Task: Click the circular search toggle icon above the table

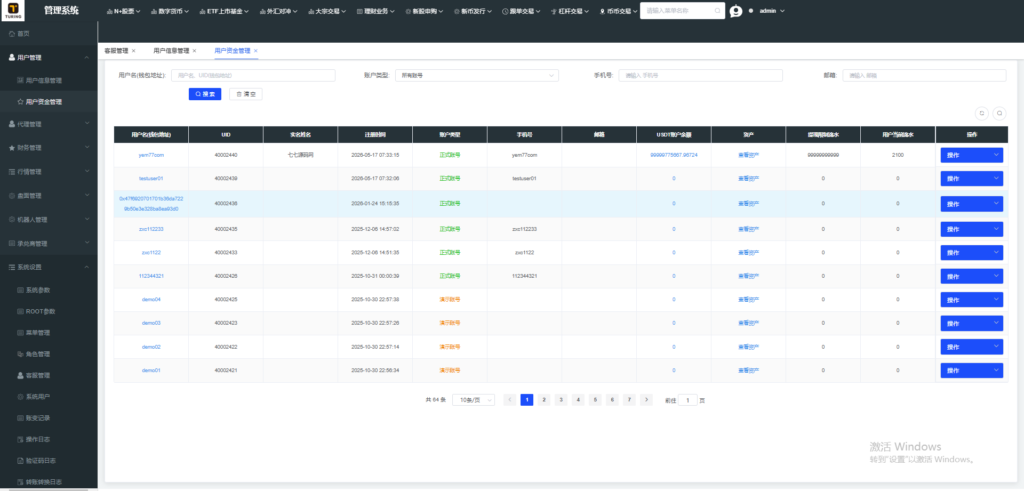Action: (999, 113)
